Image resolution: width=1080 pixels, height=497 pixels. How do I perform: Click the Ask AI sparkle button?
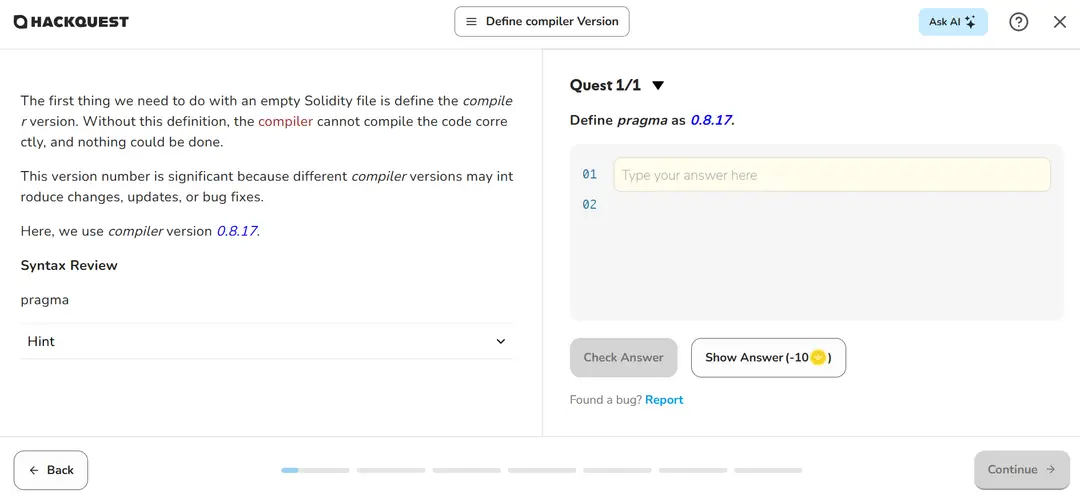point(952,22)
